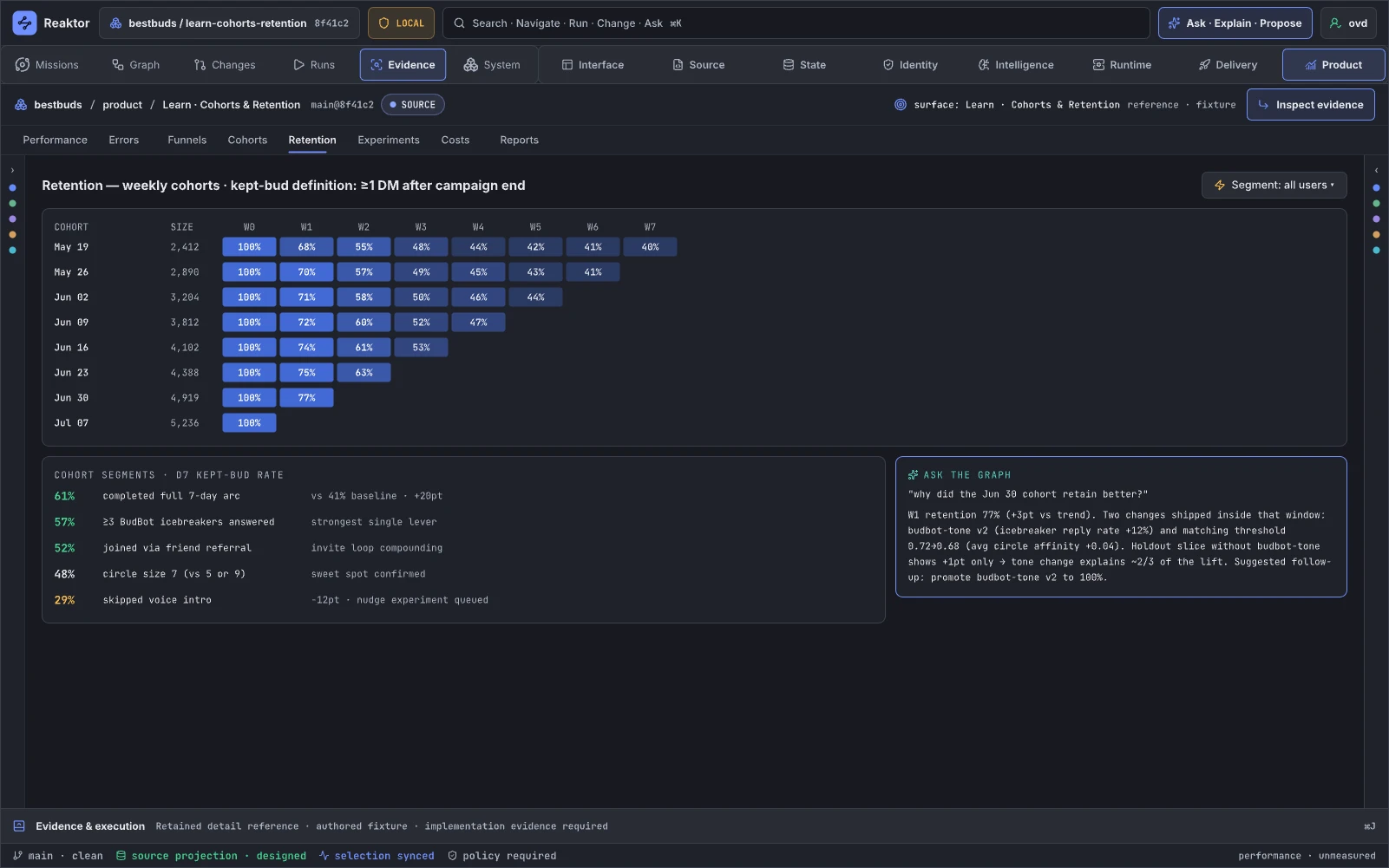This screenshot has height=868, width=1389.
Task: Click the 5,236 size for Jul 07
Action: point(185,423)
